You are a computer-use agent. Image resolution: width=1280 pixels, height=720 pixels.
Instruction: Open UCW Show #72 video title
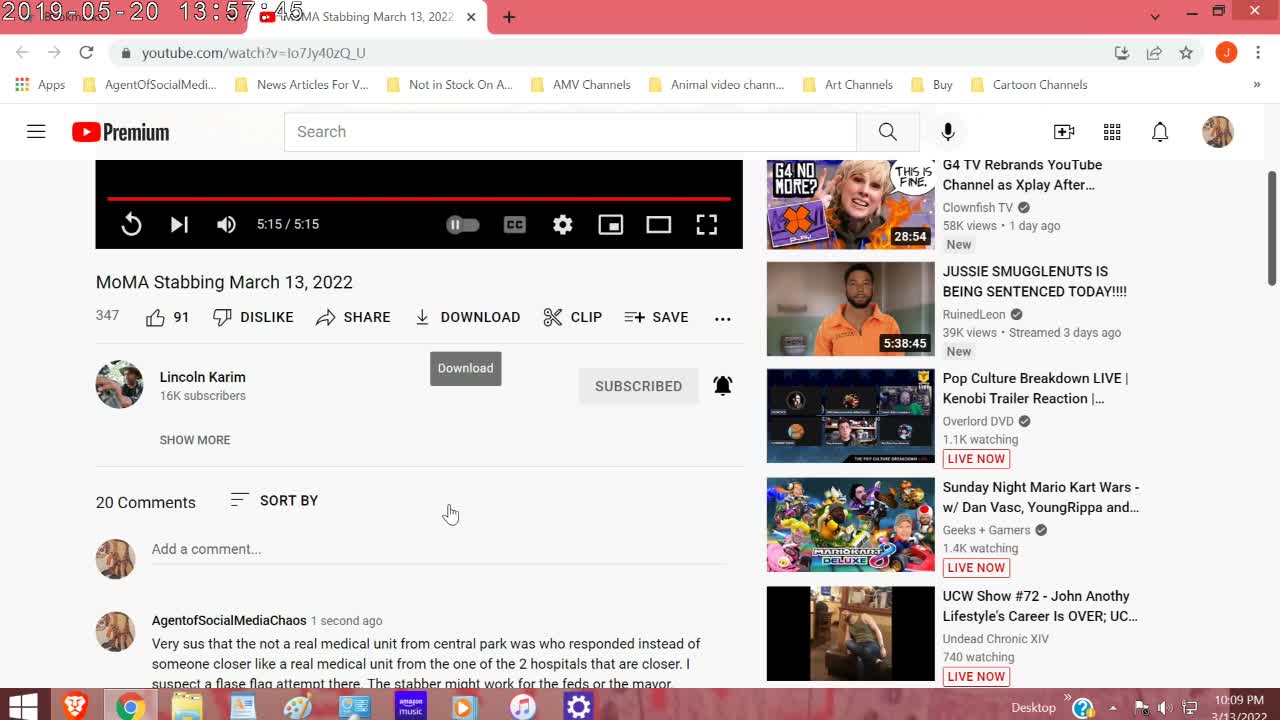[x=1040, y=606]
